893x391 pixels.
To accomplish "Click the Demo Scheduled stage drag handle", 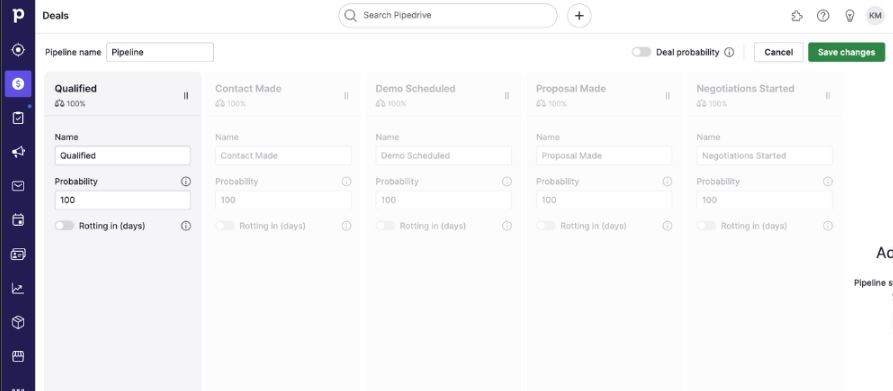I will click(507, 96).
